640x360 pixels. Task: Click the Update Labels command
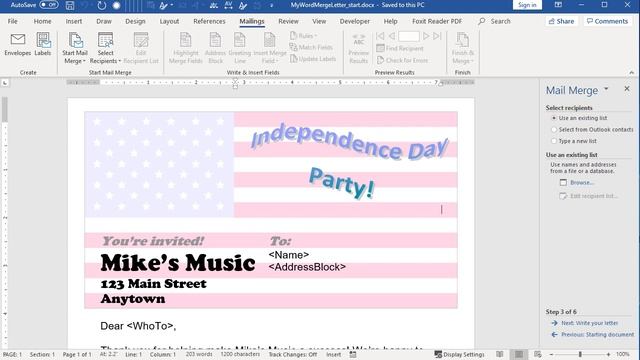click(x=313, y=59)
